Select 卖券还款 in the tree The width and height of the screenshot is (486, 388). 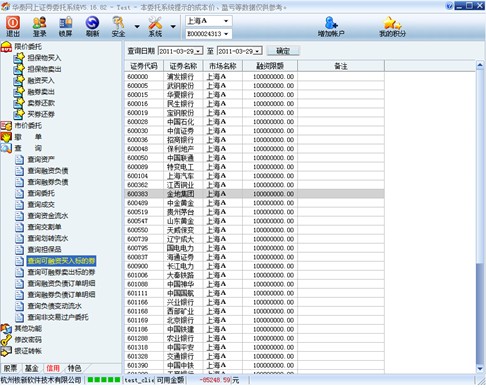(x=41, y=103)
